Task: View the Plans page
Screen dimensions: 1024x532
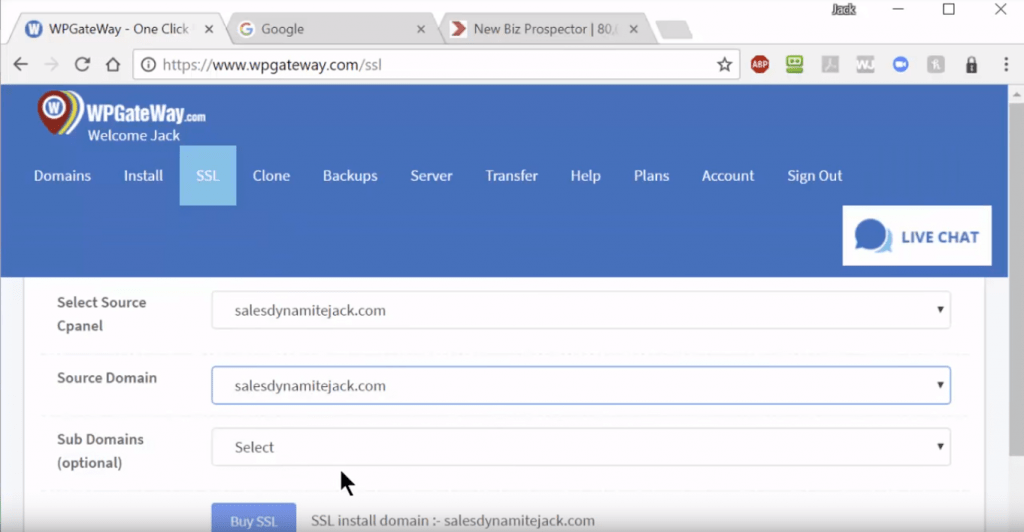Action: click(651, 176)
